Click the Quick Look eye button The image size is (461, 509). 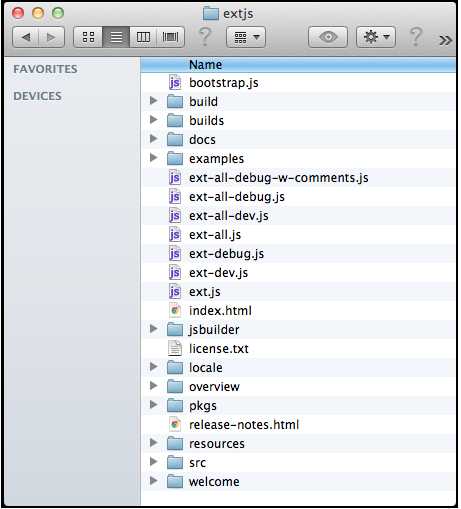[328, 37]
